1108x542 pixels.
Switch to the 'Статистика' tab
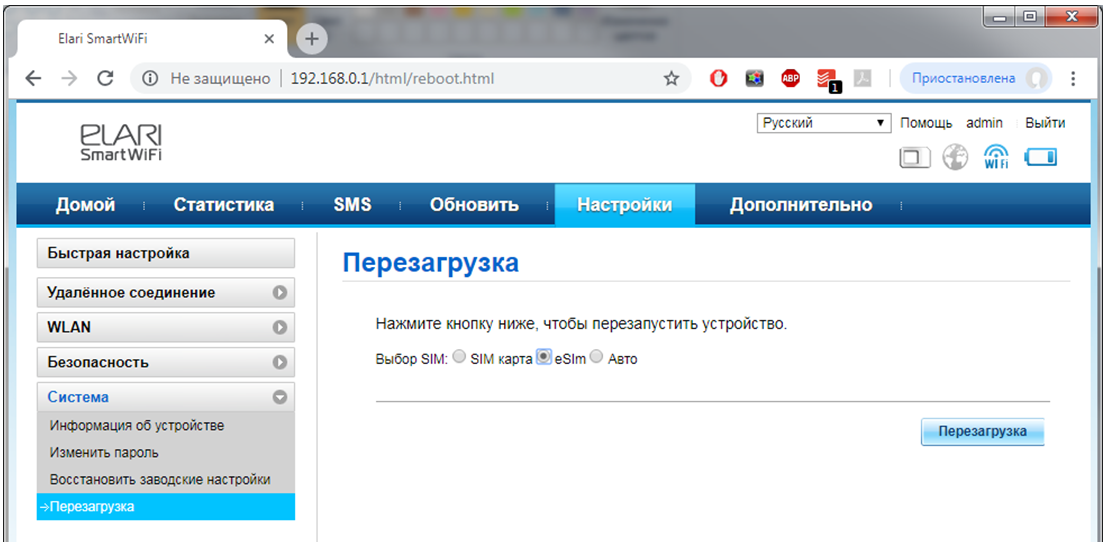(224, 205)
